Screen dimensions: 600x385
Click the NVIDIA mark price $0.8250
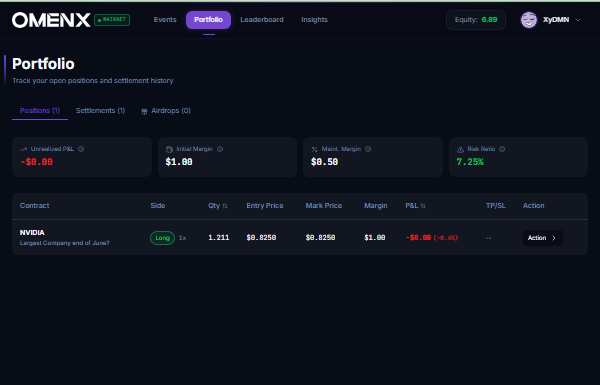tap(320, 238)
